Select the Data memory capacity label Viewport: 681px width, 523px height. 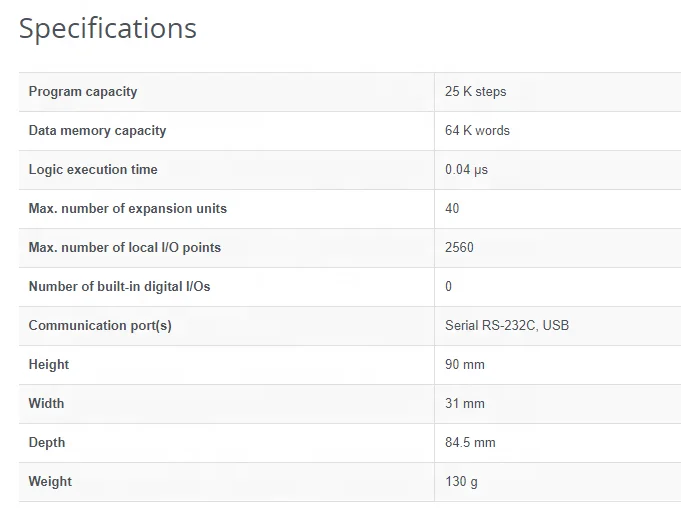pyautogui.click(x=97, y=131)
